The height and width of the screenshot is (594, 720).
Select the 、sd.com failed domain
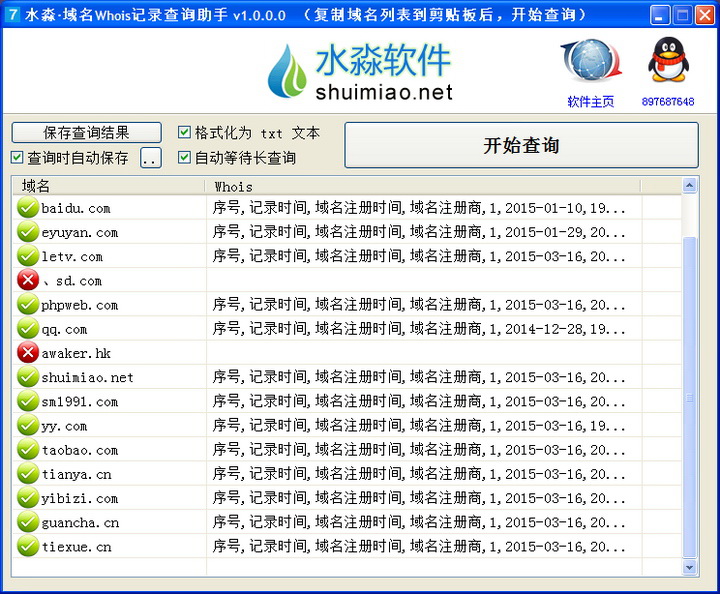[72, 280]
